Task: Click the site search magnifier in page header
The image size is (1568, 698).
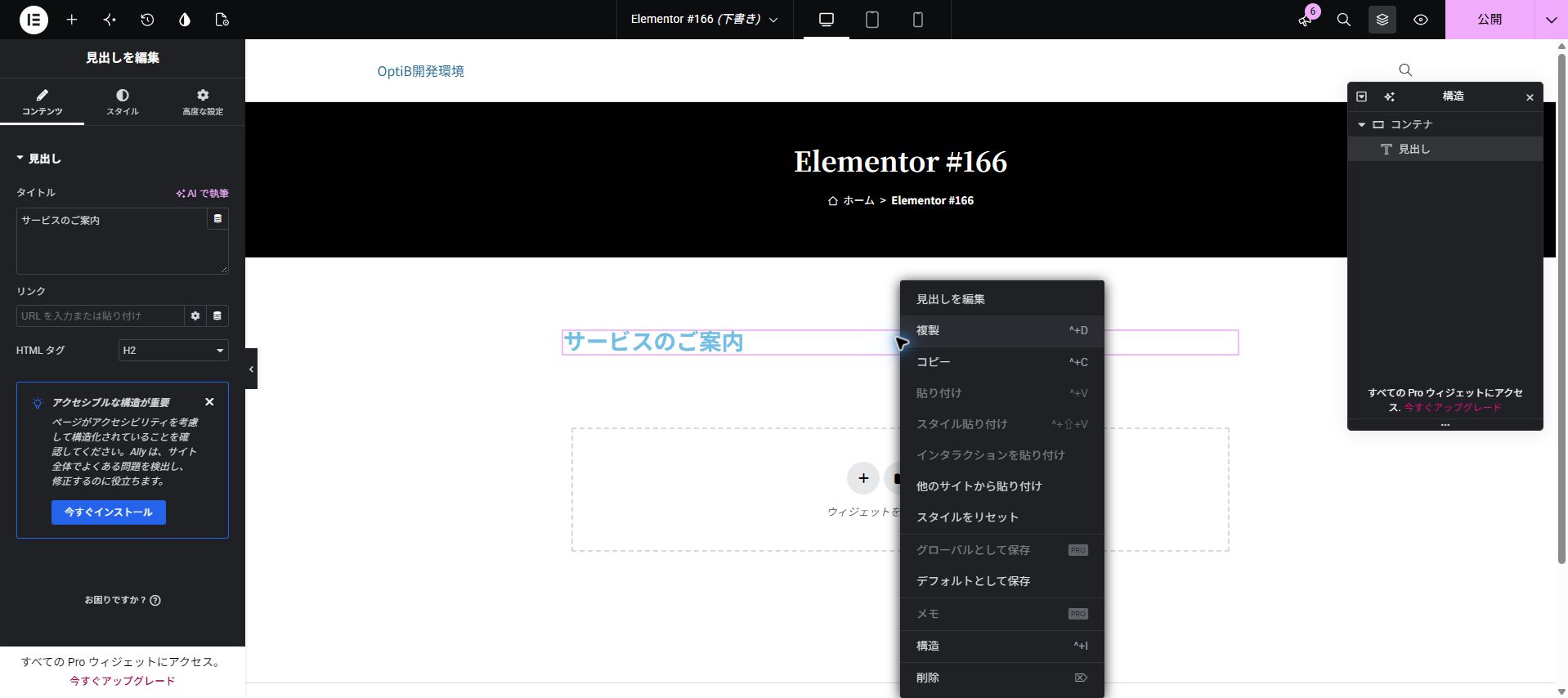Action: pyautogui.click(x=1405, y=70)
